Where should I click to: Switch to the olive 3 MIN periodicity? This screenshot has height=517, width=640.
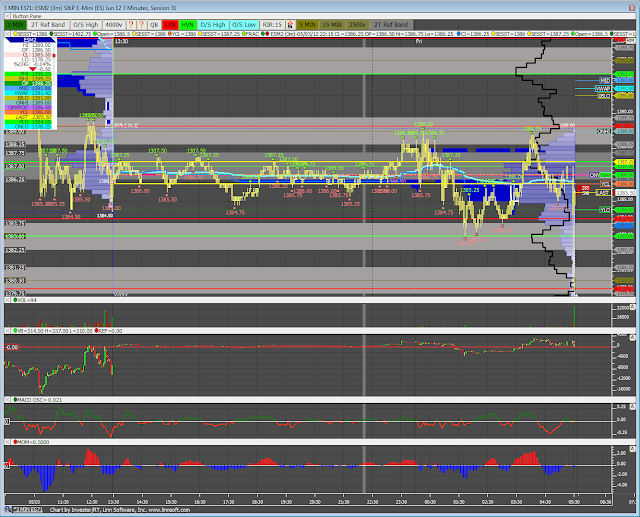click(x=307, y=24)
